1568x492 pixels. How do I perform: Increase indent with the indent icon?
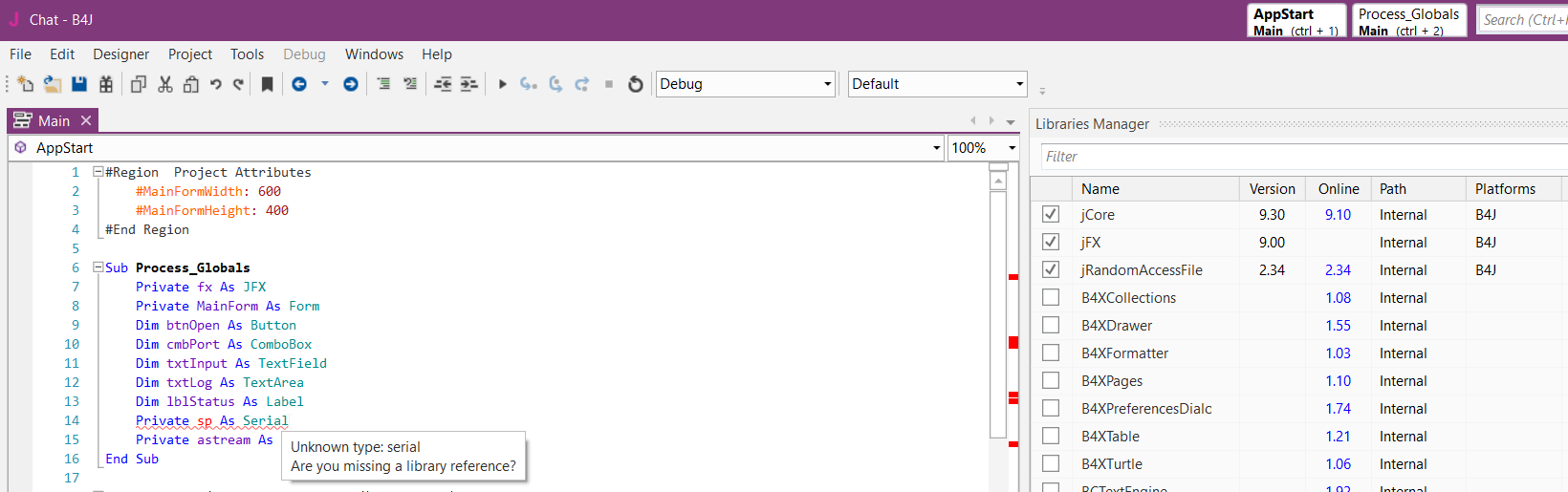coord(468,84)
